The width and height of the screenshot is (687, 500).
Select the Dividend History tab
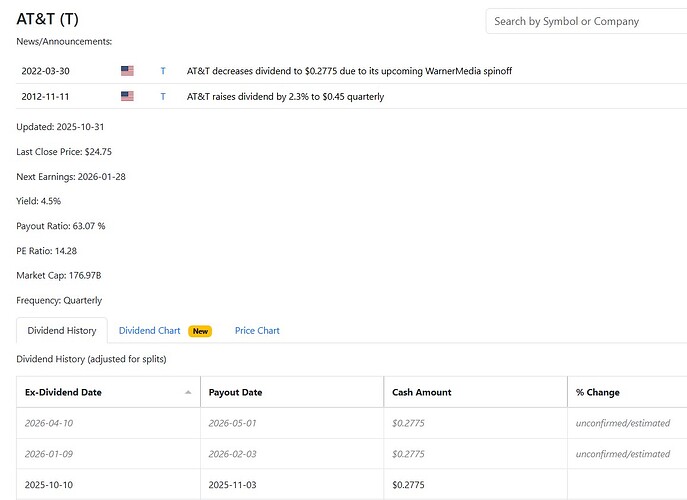coord(61,330)
